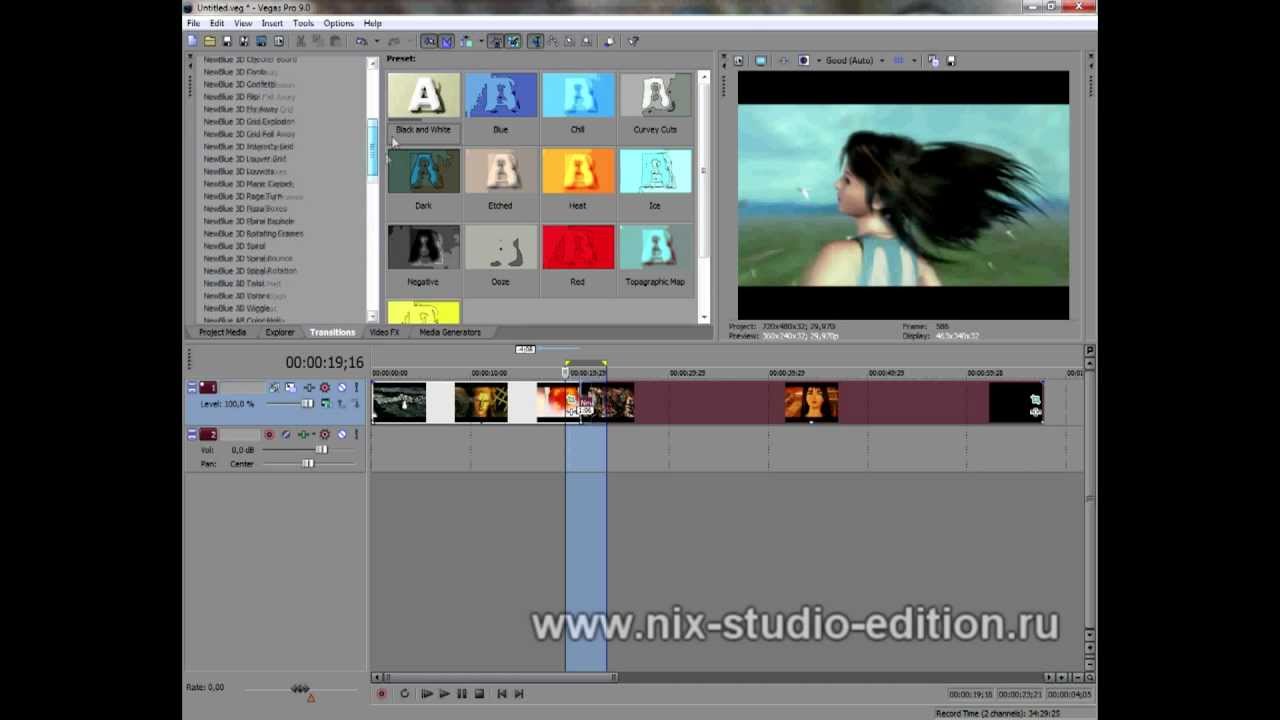Open the File menu

click(193, 23)
